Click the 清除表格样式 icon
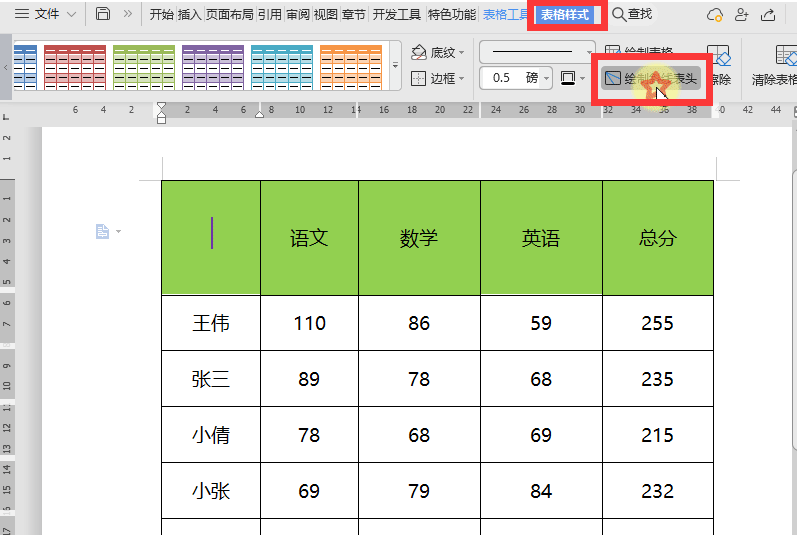 pos(775,66)
